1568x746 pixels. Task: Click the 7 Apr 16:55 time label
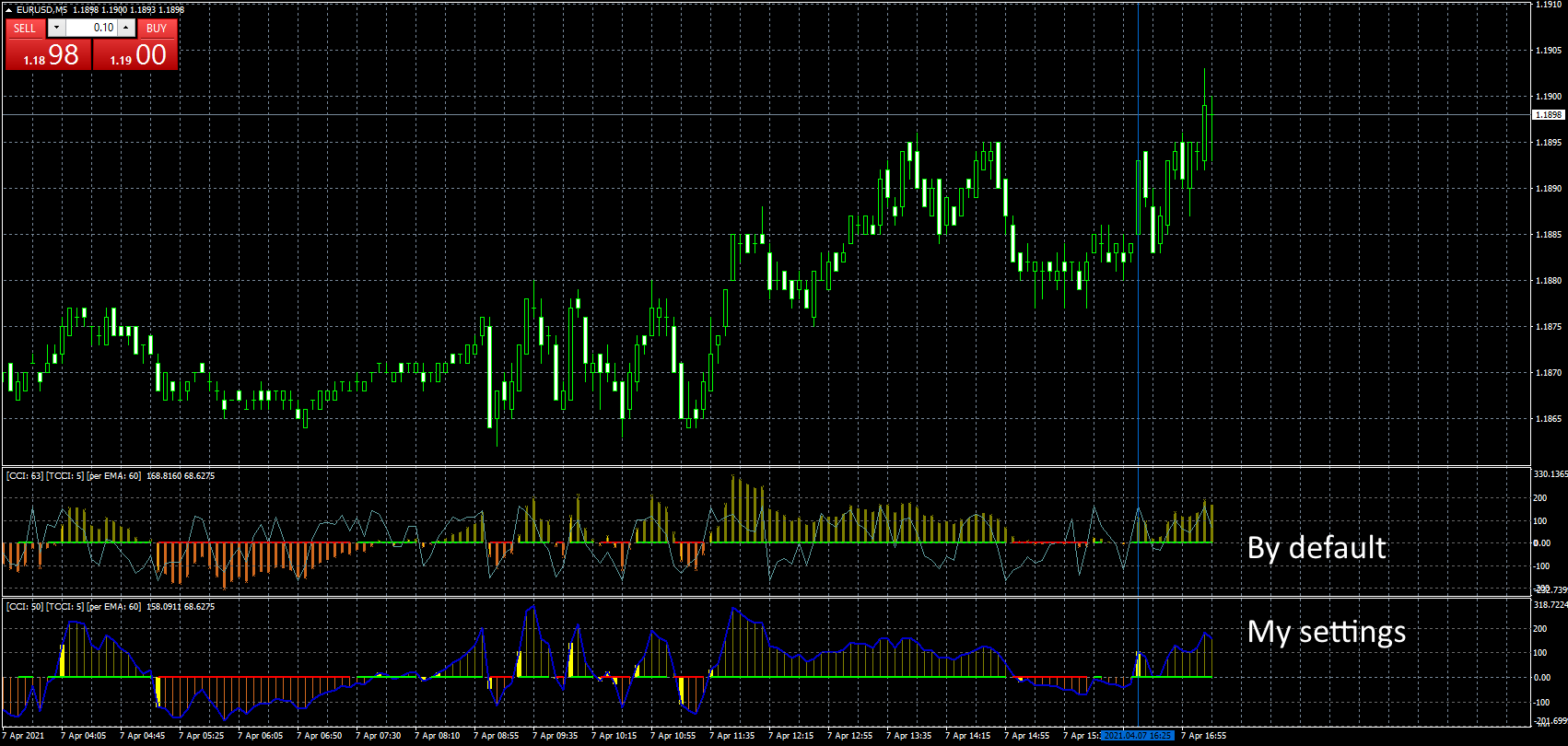(x=1203, y=736)
